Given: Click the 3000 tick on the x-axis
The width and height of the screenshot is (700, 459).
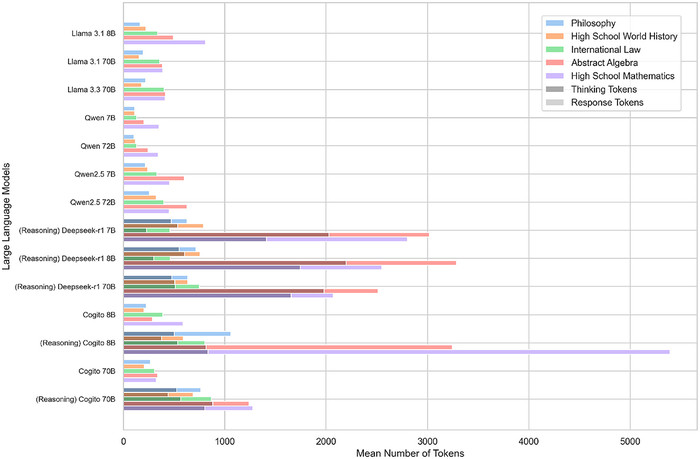Looking at the screenshot, I should (x=427, y=438).
